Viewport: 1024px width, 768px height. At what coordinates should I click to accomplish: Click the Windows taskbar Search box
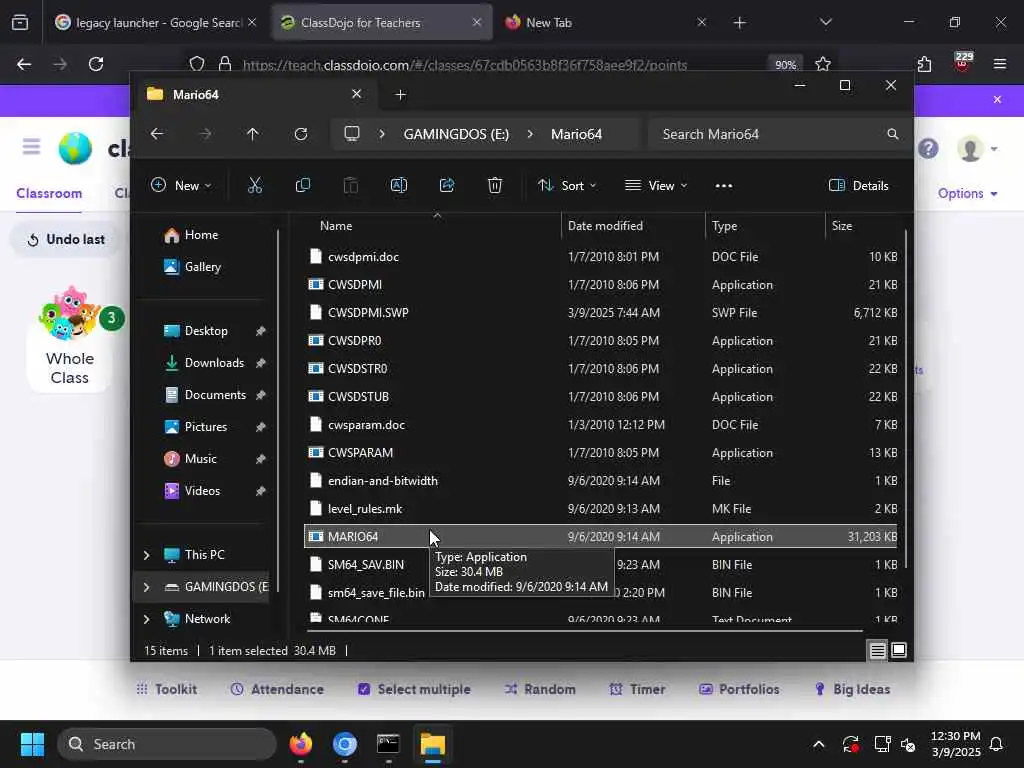click(x=167, y=744)
